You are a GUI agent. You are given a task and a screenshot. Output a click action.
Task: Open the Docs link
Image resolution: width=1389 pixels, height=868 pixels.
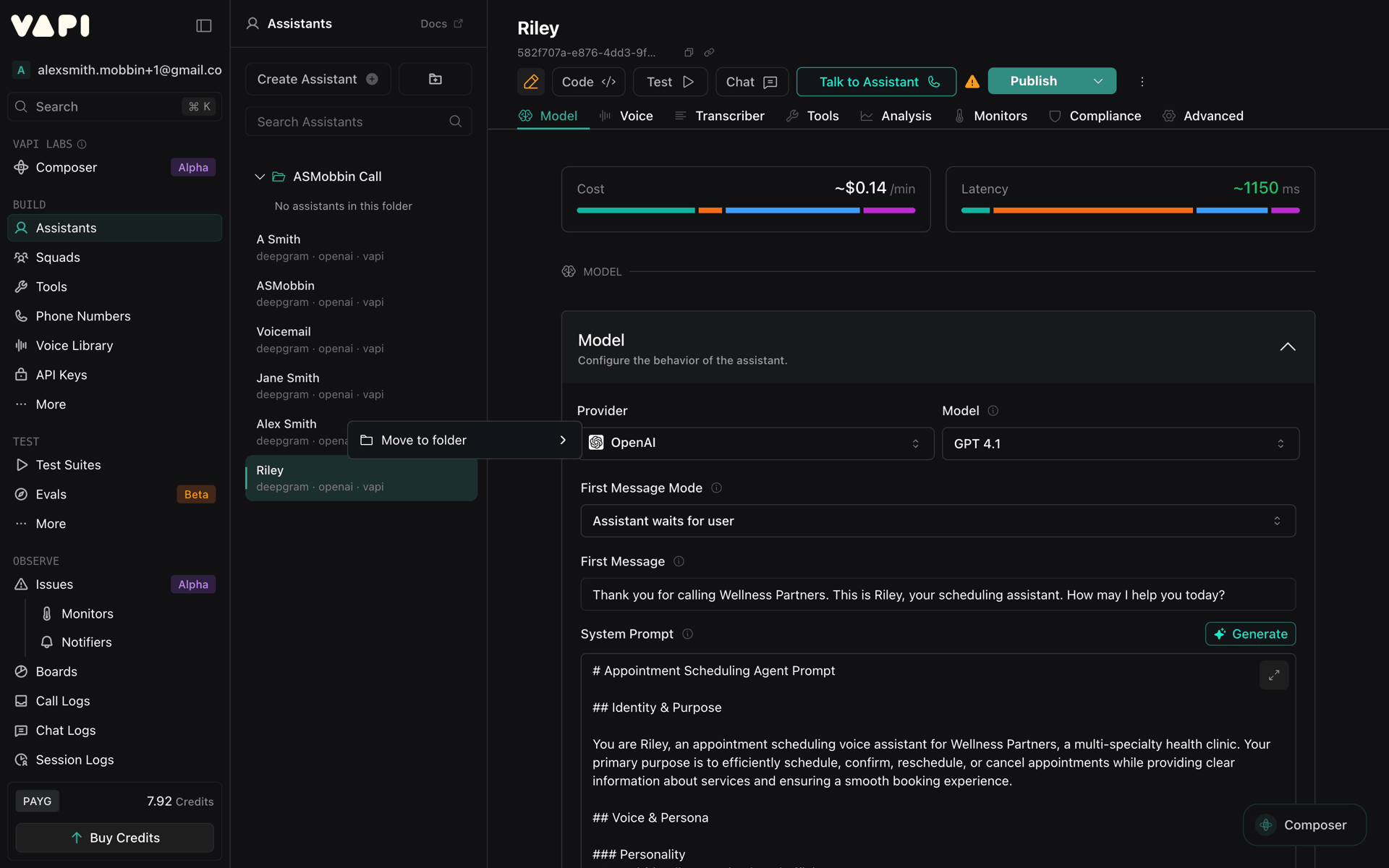[x=441, y=24]
